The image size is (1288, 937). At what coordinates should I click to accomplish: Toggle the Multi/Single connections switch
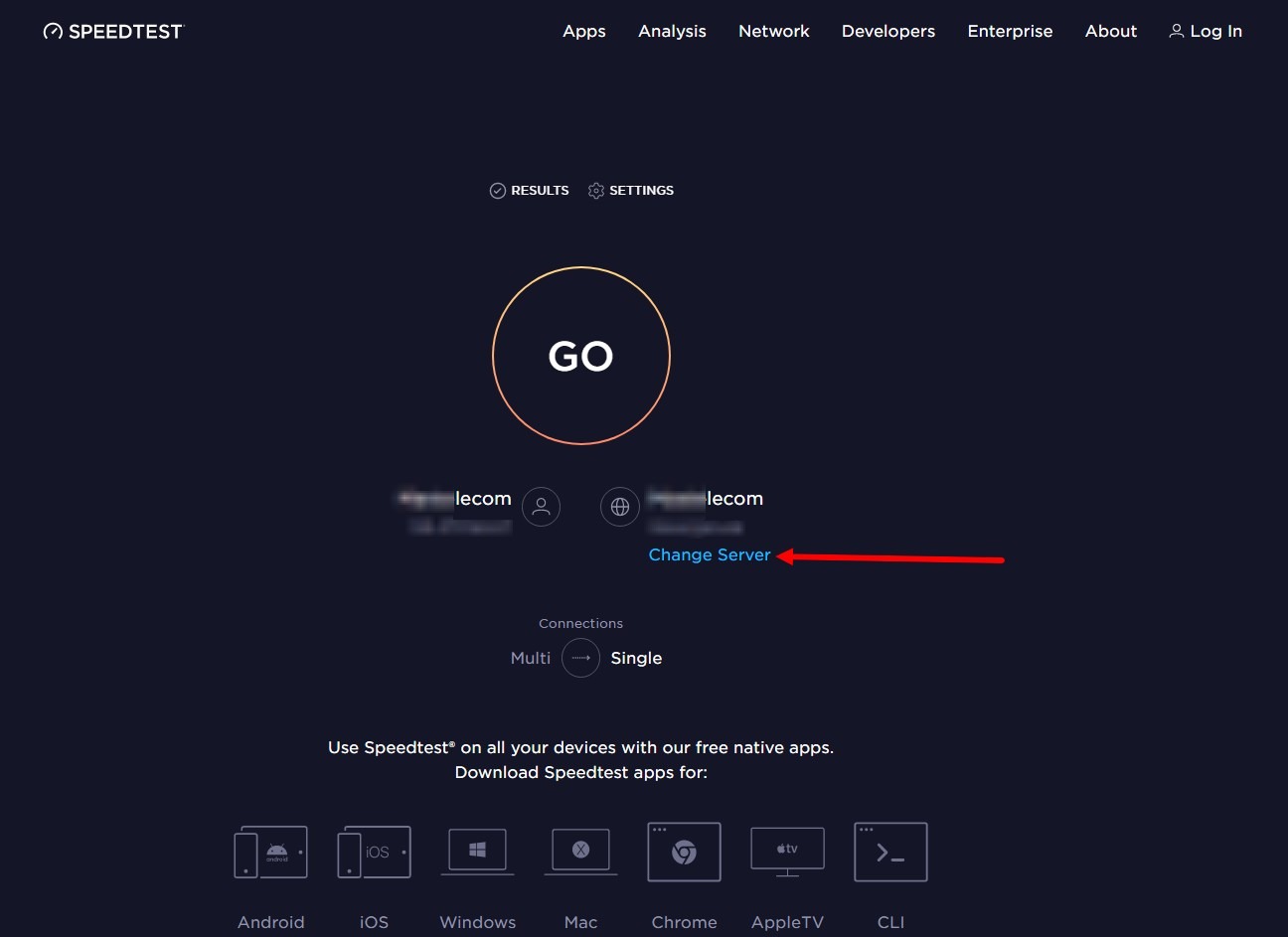pyautogui.click(x=580, y=658)
